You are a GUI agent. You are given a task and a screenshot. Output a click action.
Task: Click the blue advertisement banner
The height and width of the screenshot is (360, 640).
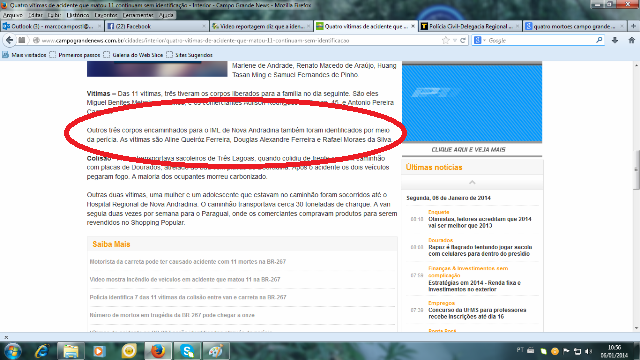click(472, 104)
